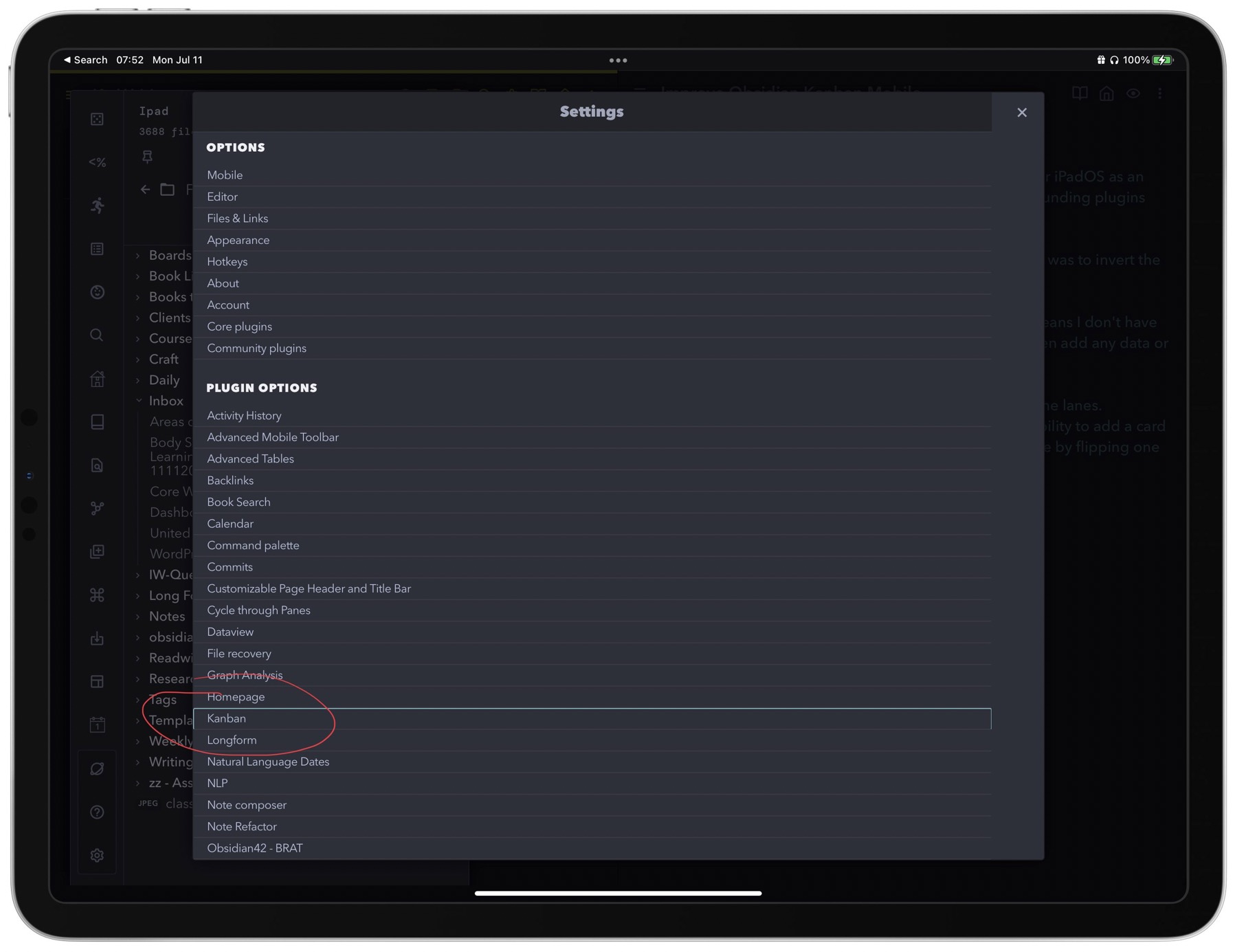
Task: Open today's daily note via calendar icon
Action: (x=98, y=725)
